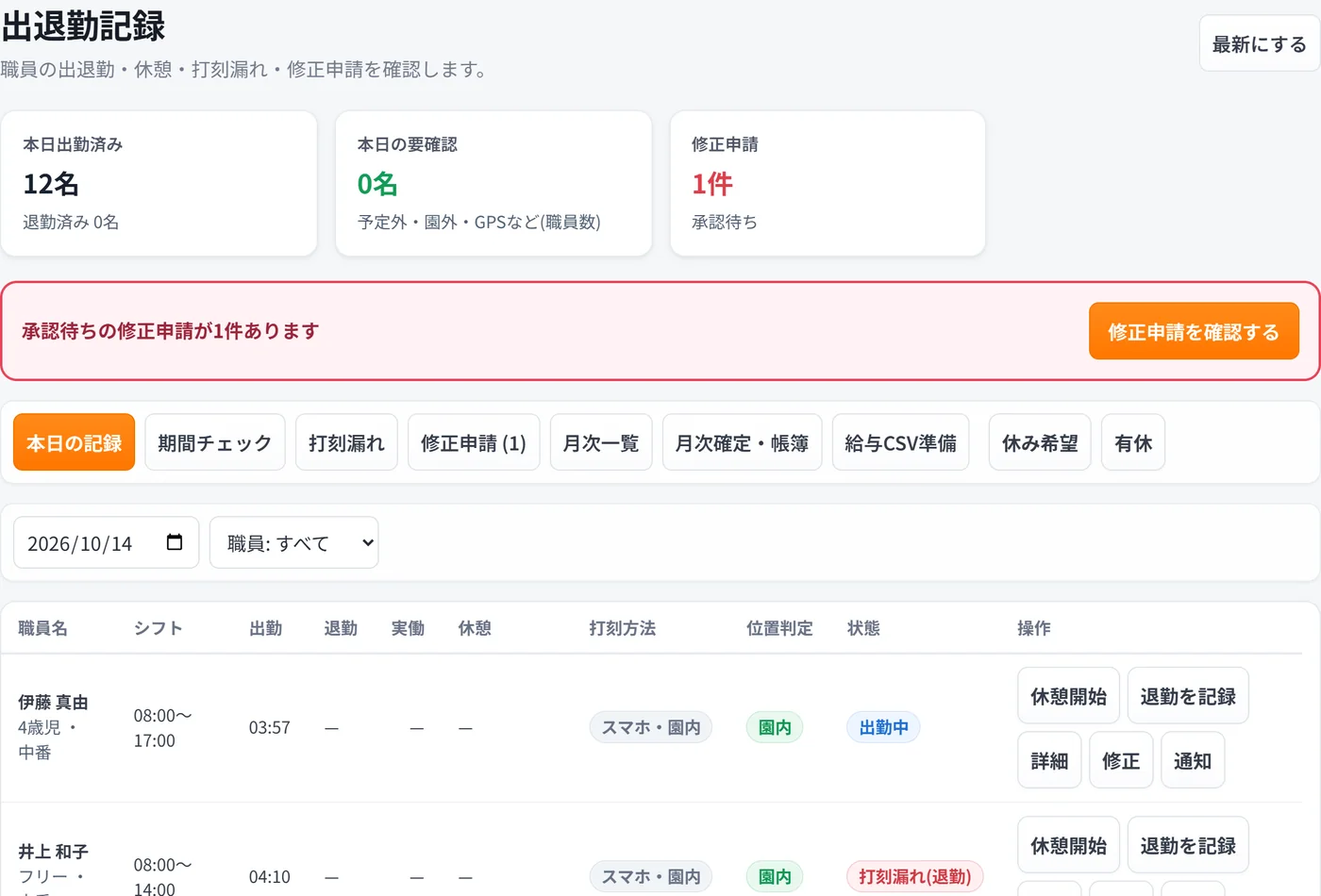Open 詳細 for 伊藤 真由
This screenshot has height=896, width=1321.
click(x=1049, y=760)
